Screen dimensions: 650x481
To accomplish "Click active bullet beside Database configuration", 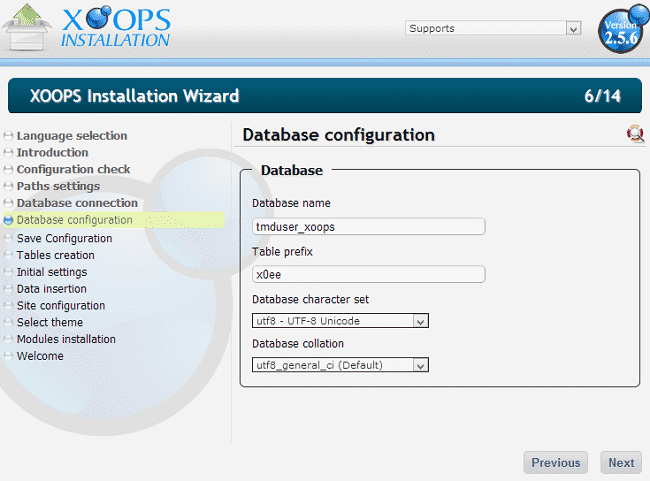I will [8, 220].
